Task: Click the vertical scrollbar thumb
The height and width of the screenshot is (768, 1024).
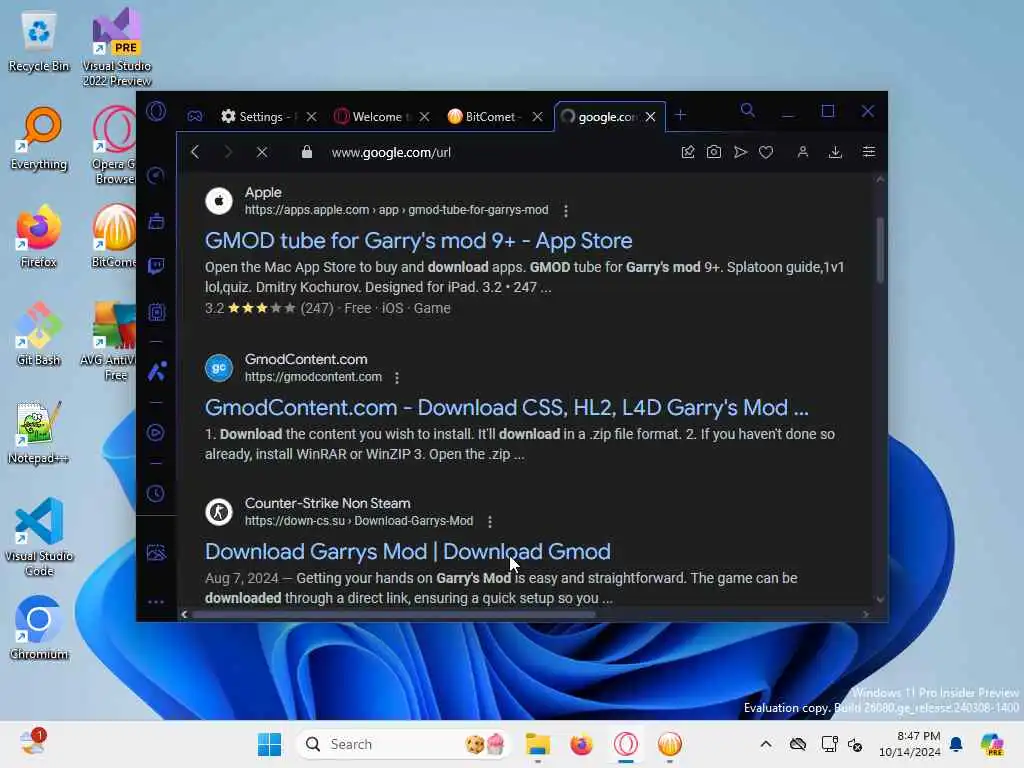Action: pyautogui.click(x=880, y=249)
